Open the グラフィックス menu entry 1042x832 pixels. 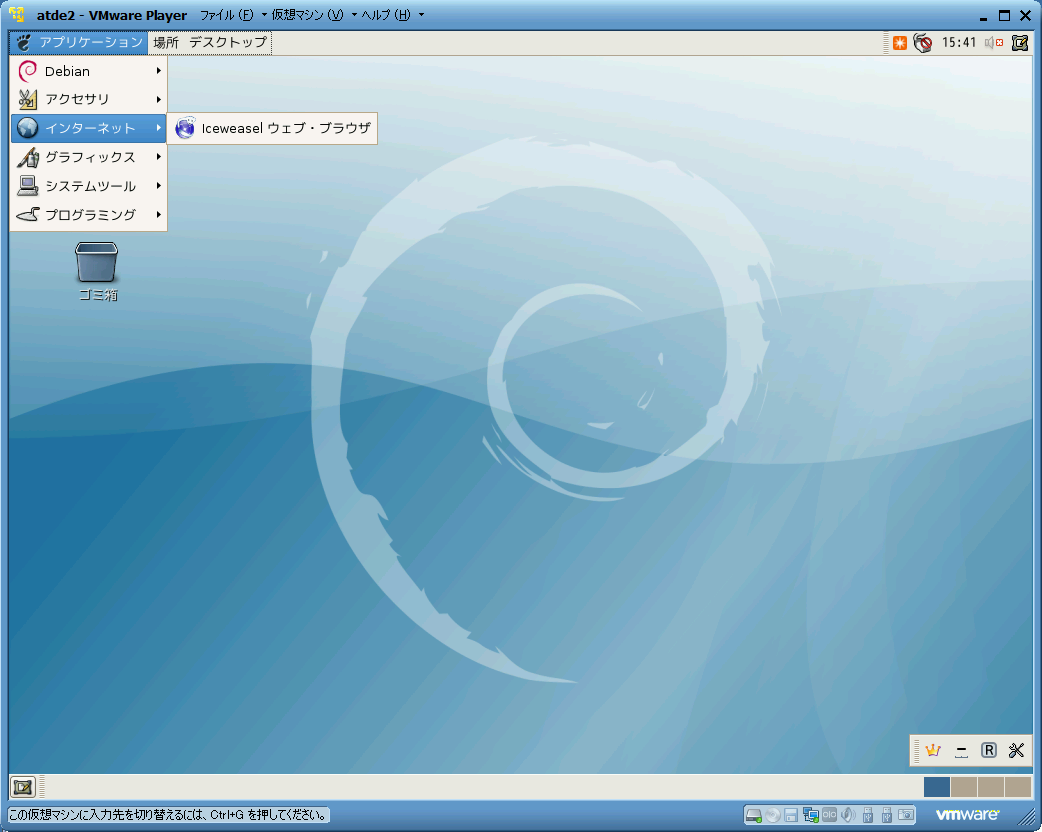click(89, 157)
